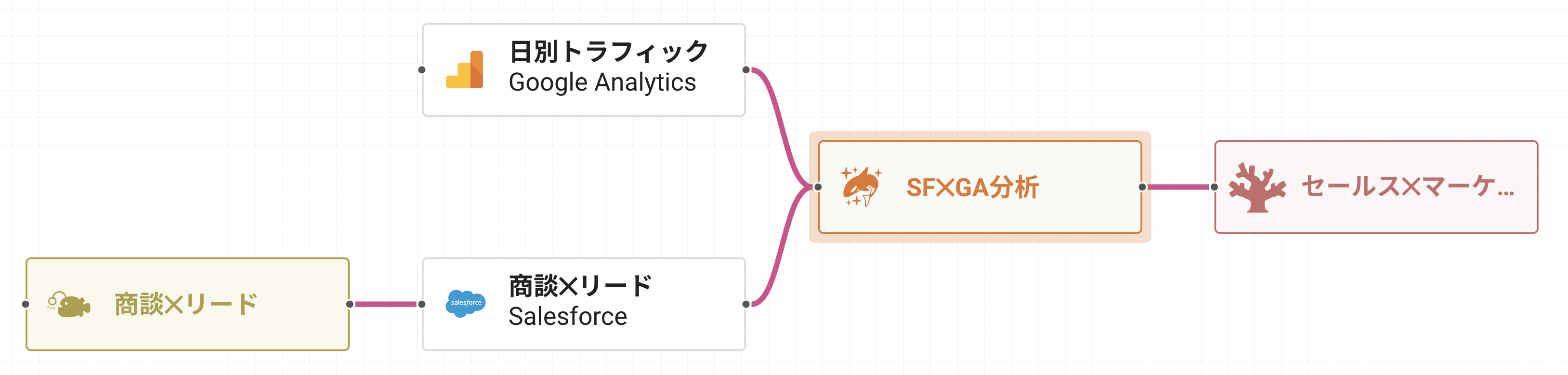
Task: Select the 日別トラフィック node title
Action: 608,52
